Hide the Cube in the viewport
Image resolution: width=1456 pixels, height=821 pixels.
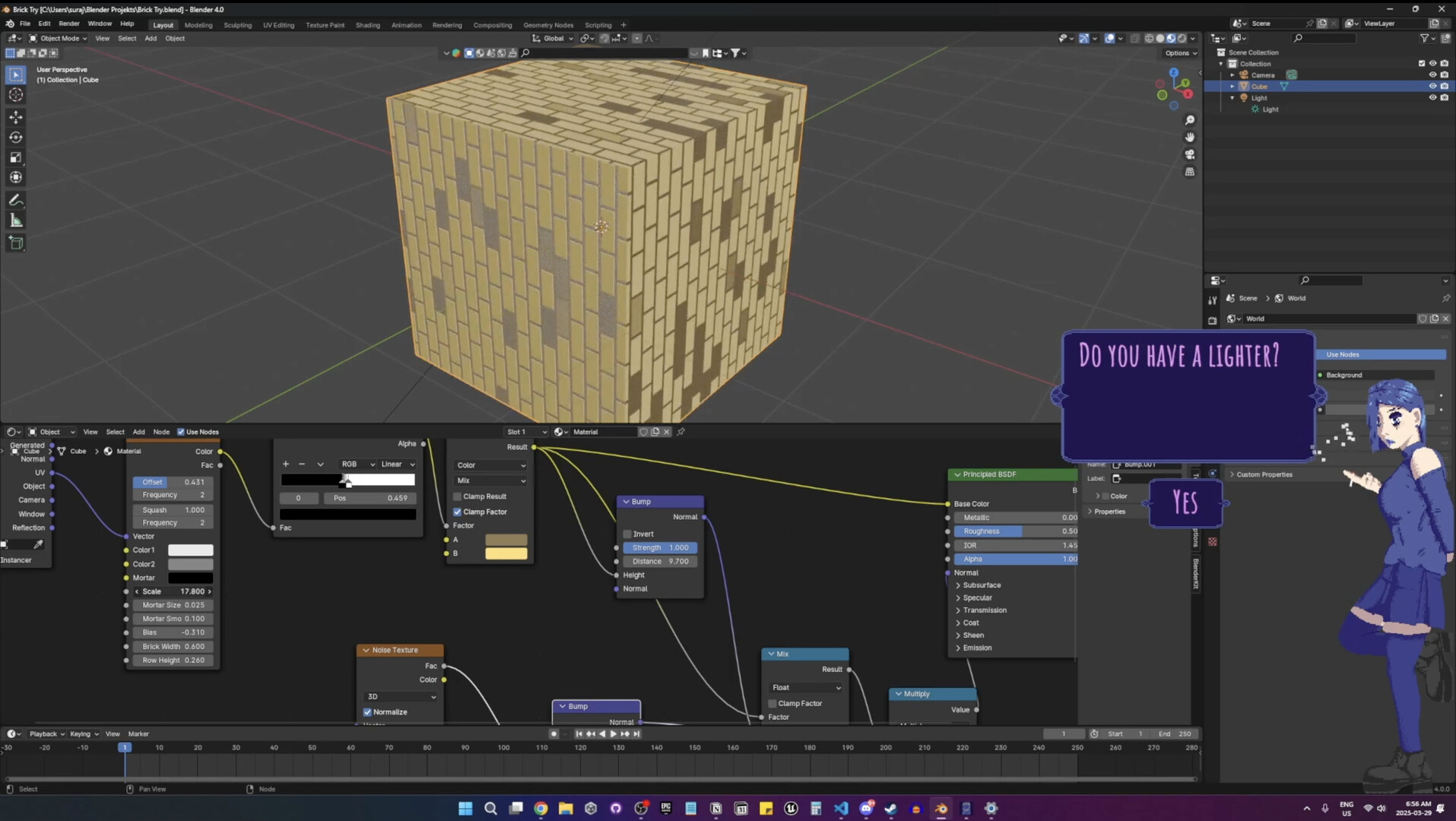(x=1432, y=86)
